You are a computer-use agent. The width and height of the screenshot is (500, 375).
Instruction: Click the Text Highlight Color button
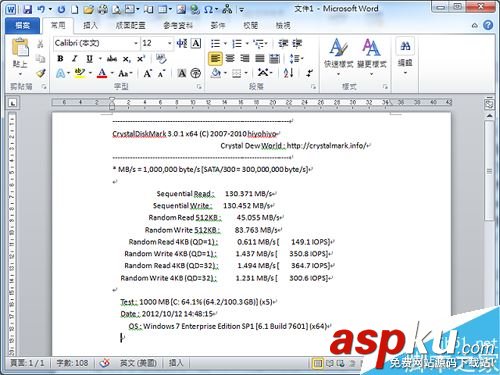[80, 73]
